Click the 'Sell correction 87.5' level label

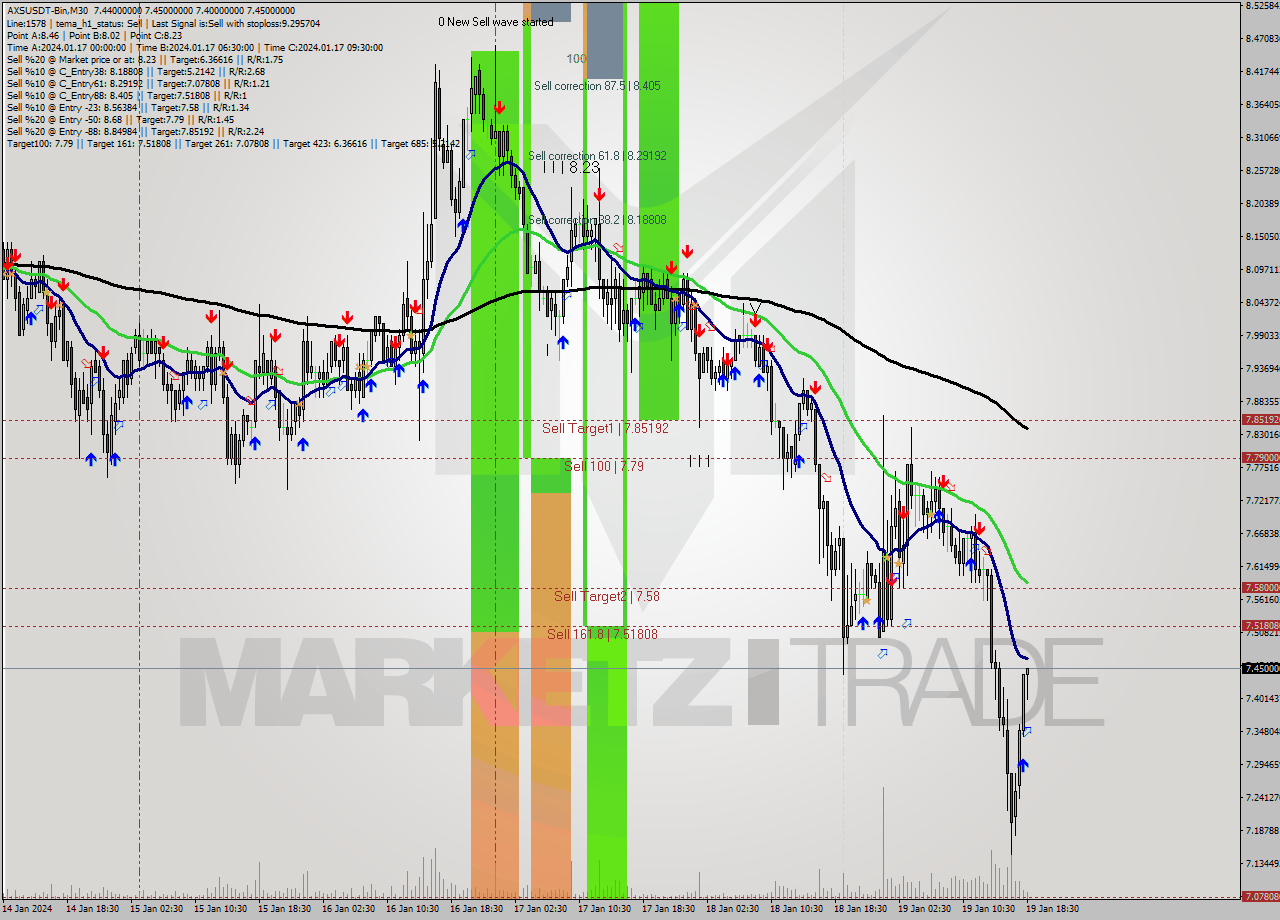[598, 86]
